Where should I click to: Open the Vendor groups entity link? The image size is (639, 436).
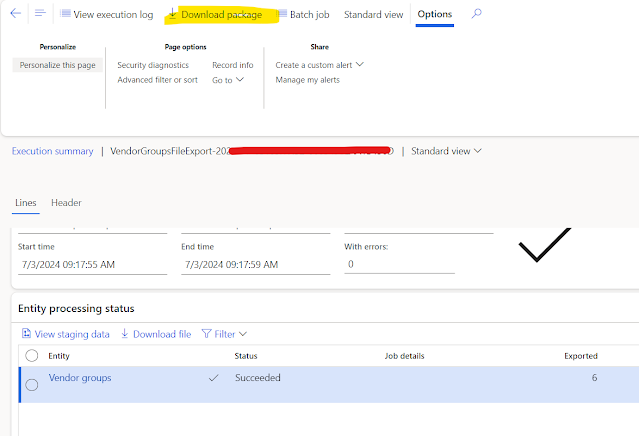click(80, 378)
